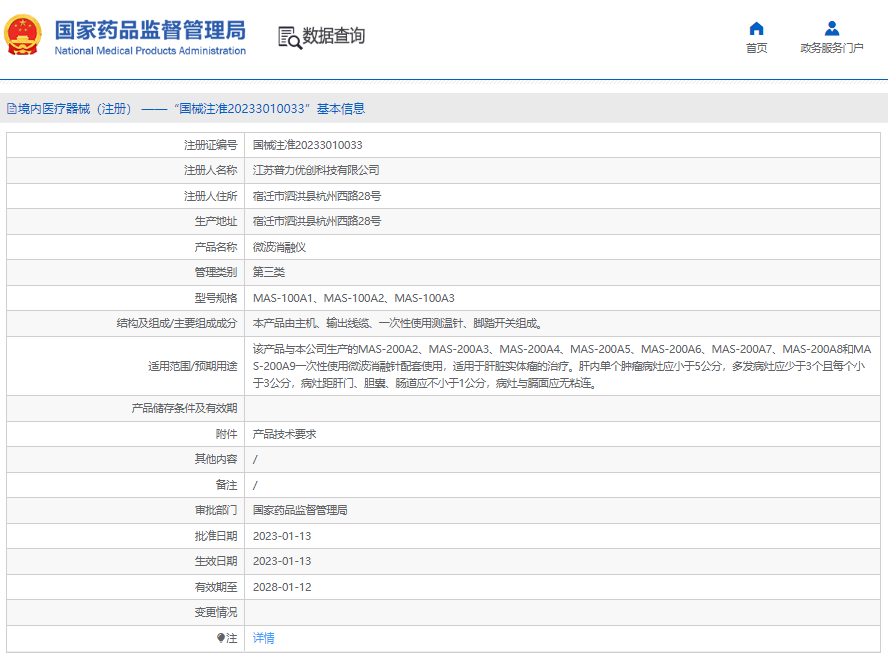Screen dimensions: 888x659
Task: Click the 政务服务门户 label
Action: pyautogui.click(x=831, y=48)
